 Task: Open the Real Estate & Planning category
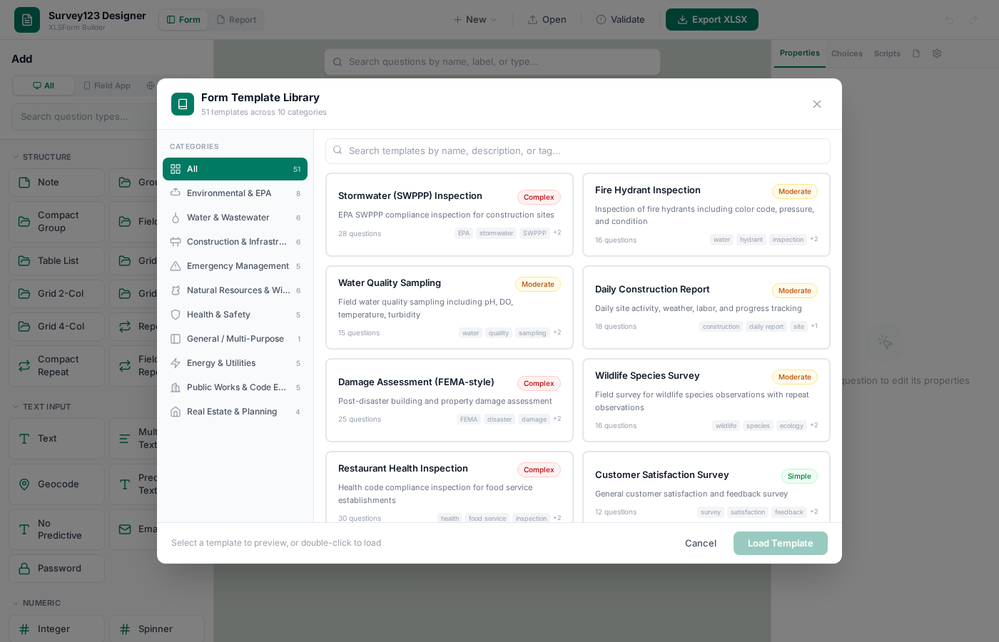coord(234,411)
